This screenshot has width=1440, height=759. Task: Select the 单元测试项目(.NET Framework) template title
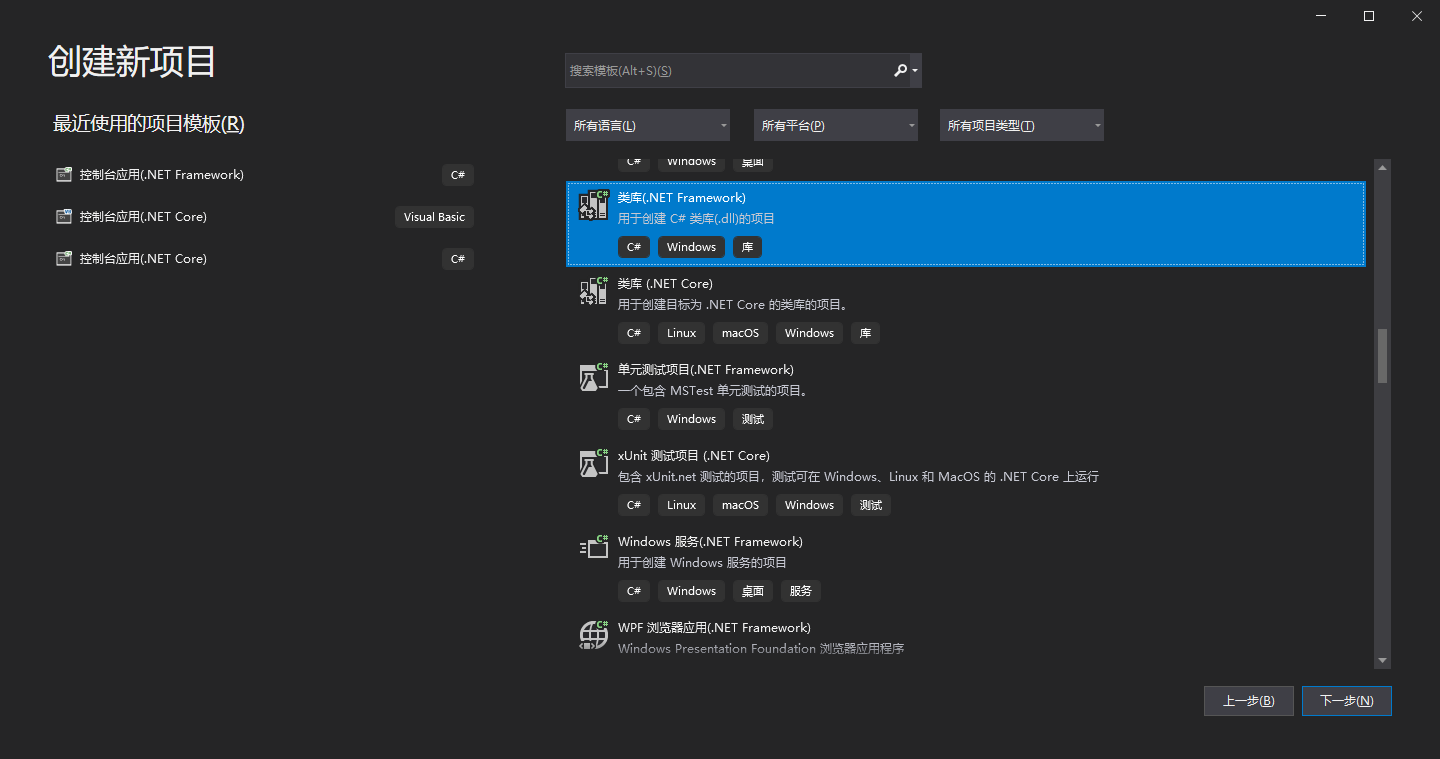pos(706,370)
